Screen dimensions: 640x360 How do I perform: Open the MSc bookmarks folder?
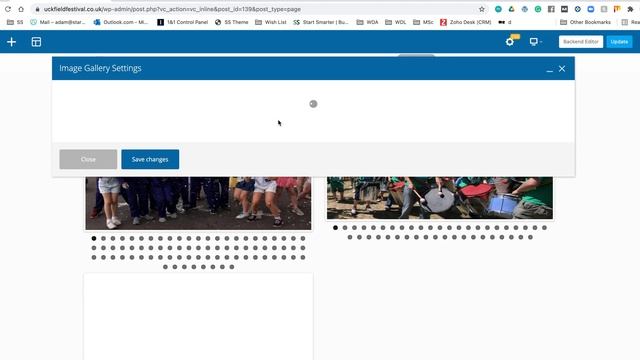point(423,22)
